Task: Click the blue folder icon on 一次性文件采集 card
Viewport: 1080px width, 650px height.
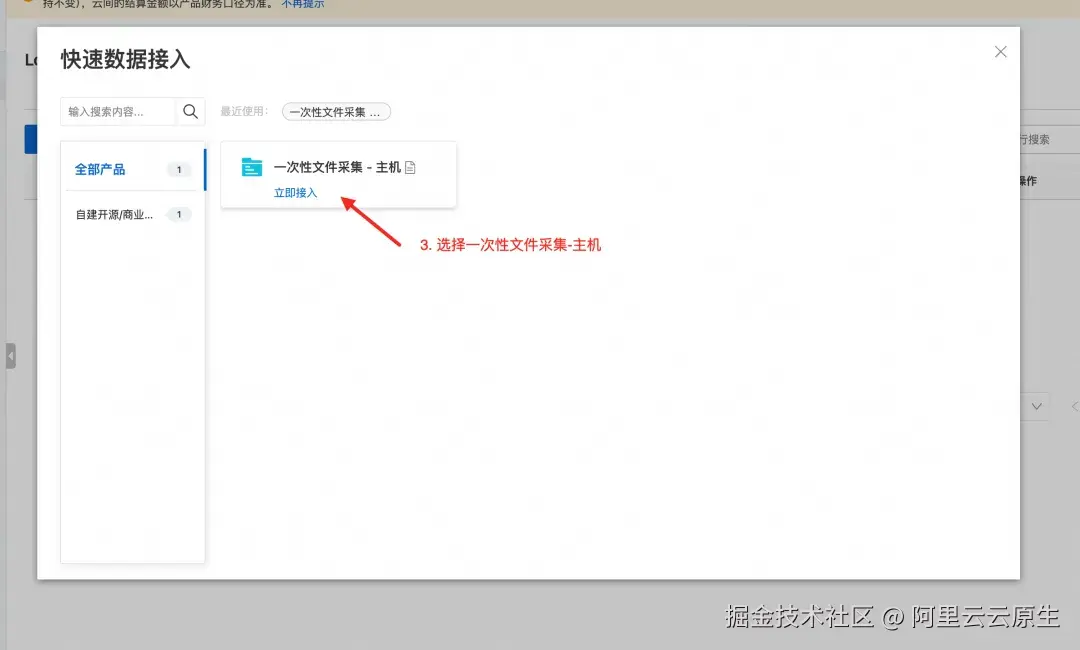Action: (251, 165)
